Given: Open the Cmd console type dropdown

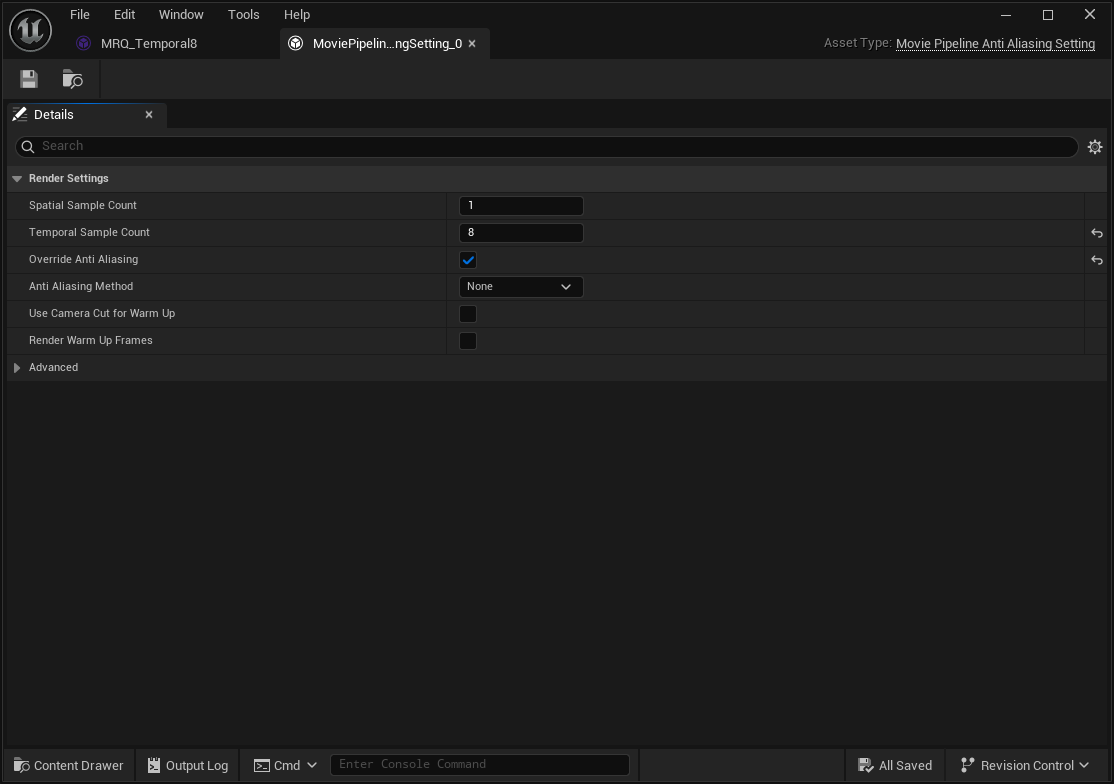Looking at the screenshot, I should pos(286,766).
